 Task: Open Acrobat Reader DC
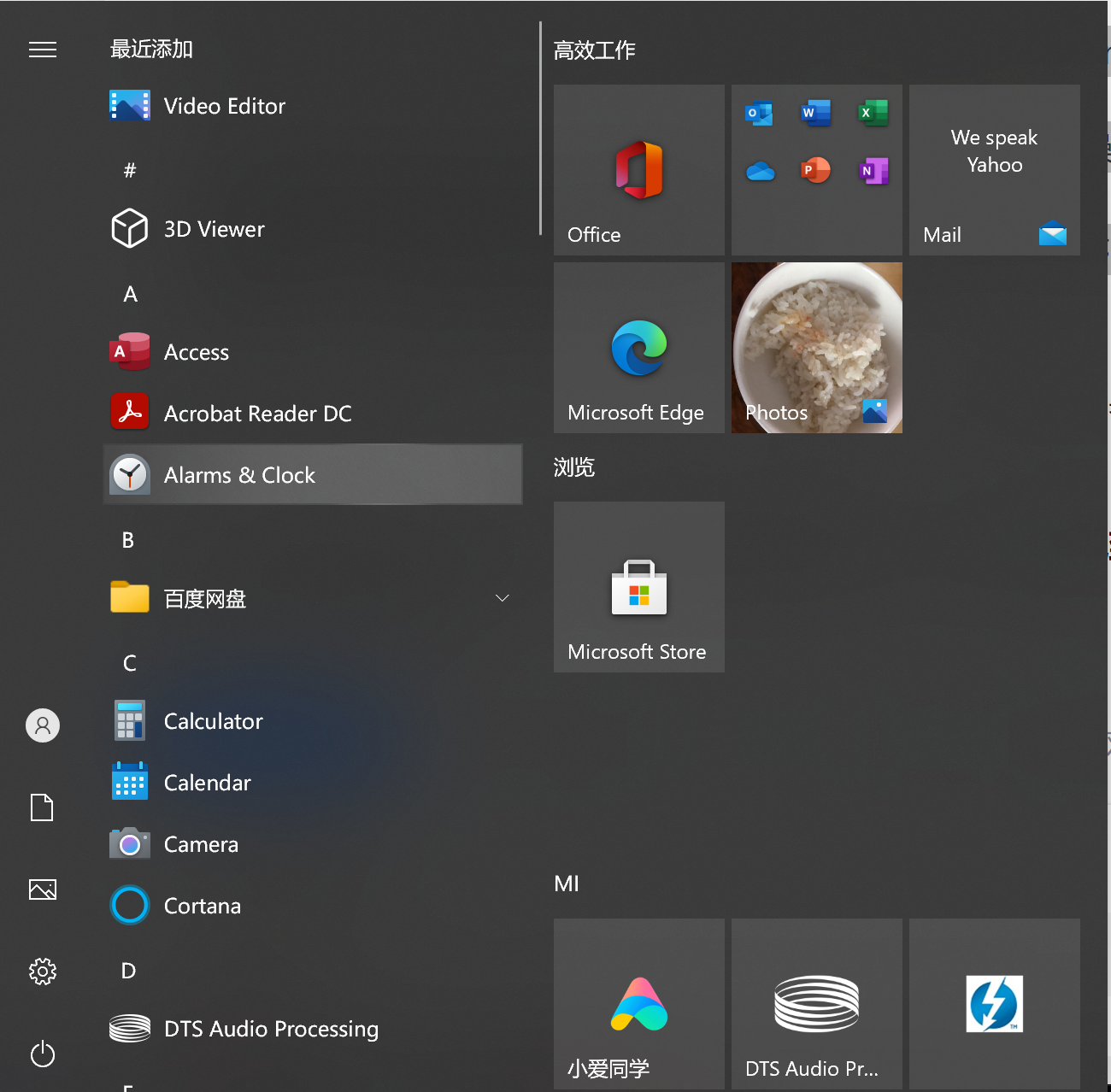pyautogui.click(x=257, y=414)
